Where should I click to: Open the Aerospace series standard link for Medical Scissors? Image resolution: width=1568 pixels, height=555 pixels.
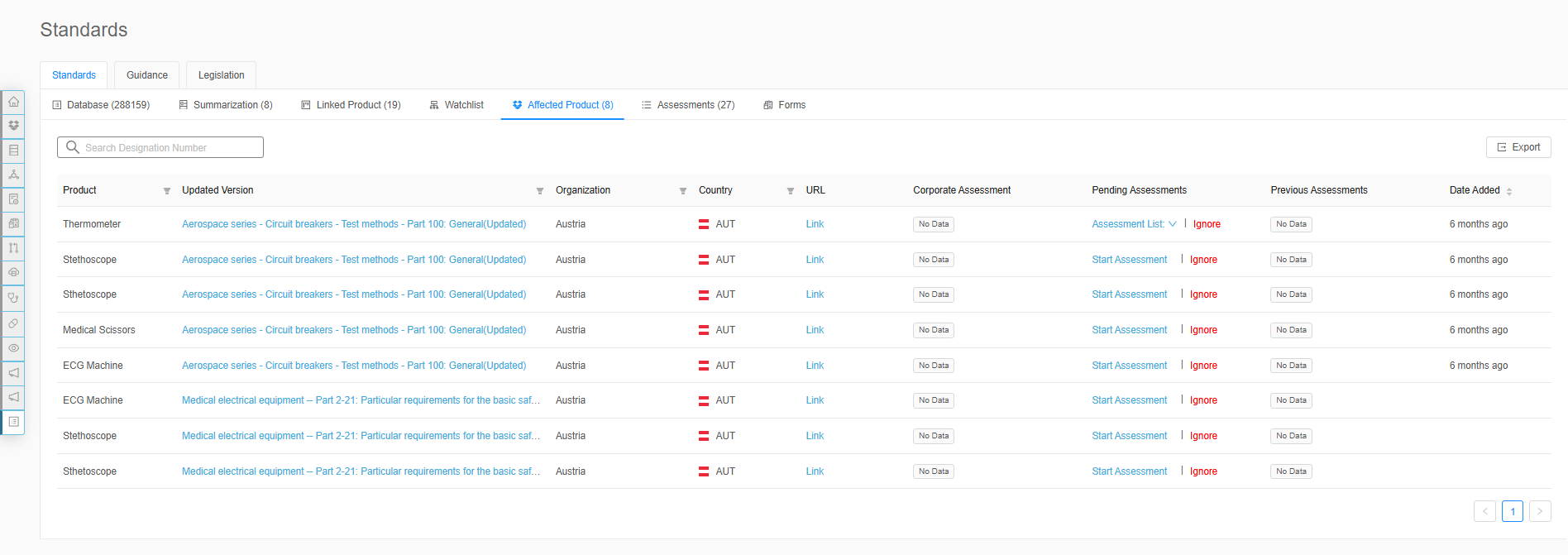(x=354, y=330)
